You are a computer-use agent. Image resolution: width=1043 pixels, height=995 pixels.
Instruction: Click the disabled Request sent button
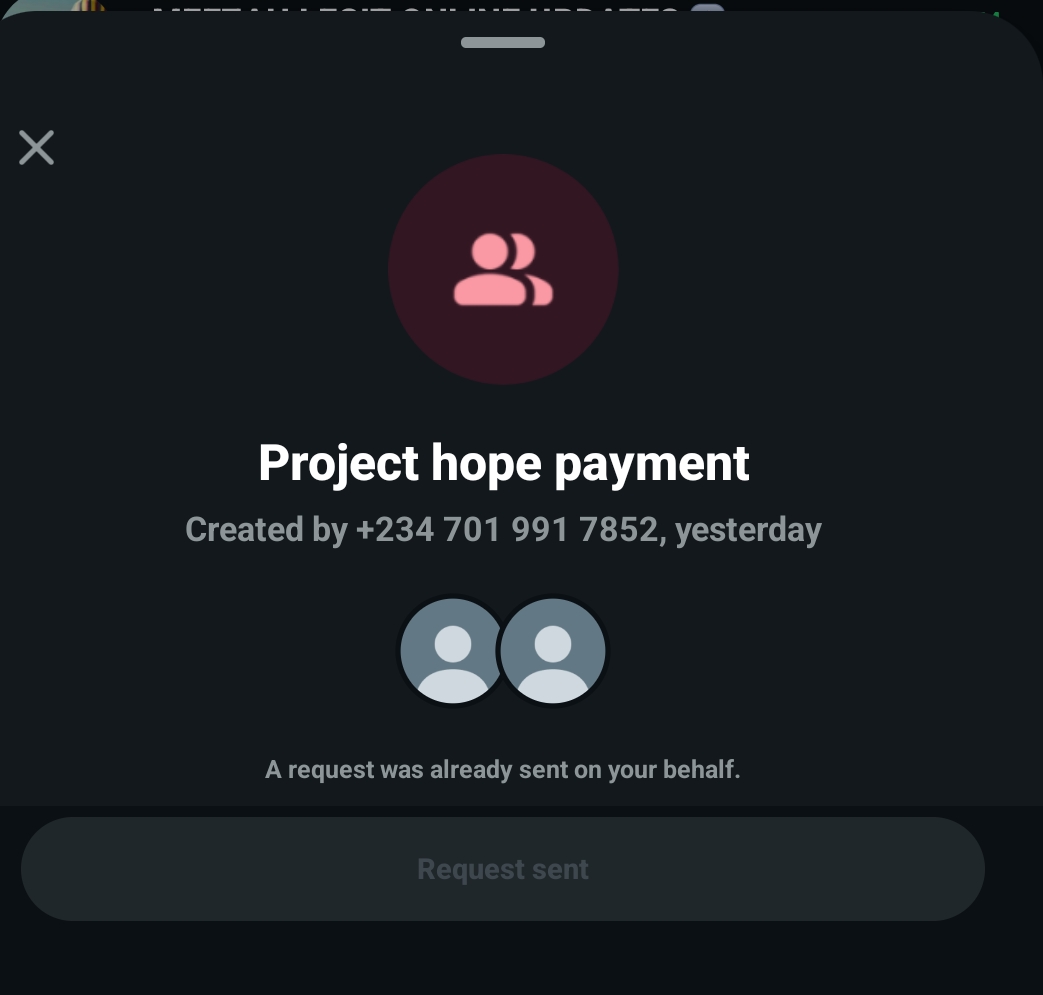pyautogui.click(x=503, y=869)
